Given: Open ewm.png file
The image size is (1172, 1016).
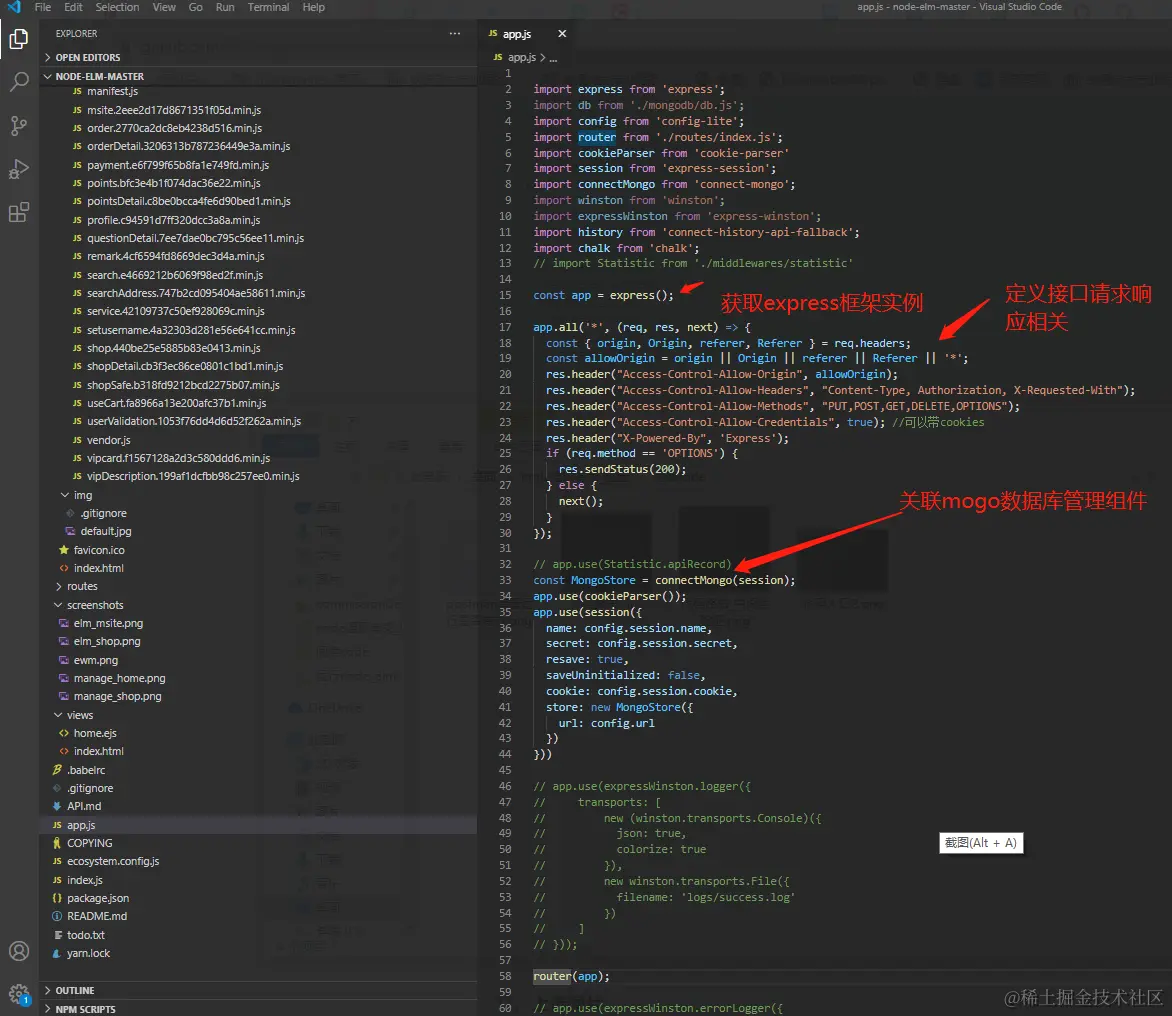Looking at the screenshot, I should (x=96, y=660).
